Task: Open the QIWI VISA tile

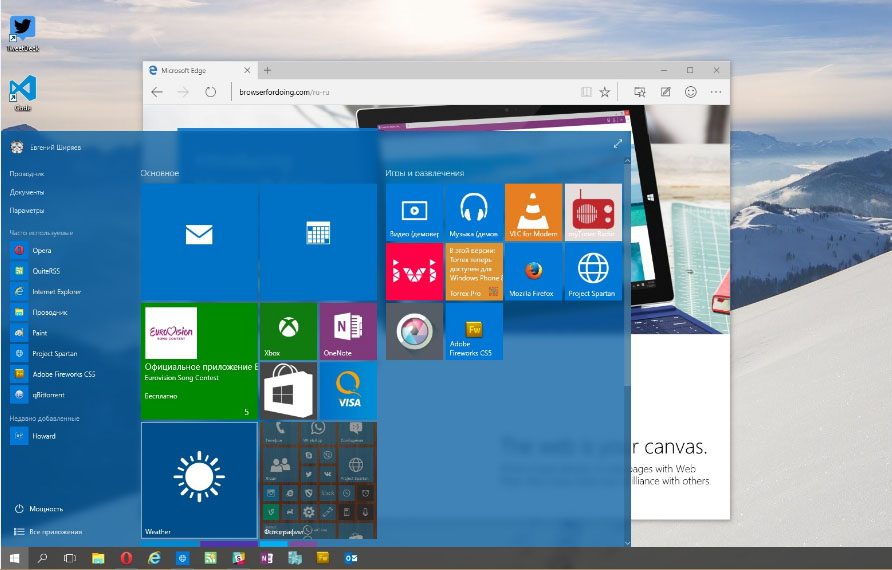Action: 348,391
